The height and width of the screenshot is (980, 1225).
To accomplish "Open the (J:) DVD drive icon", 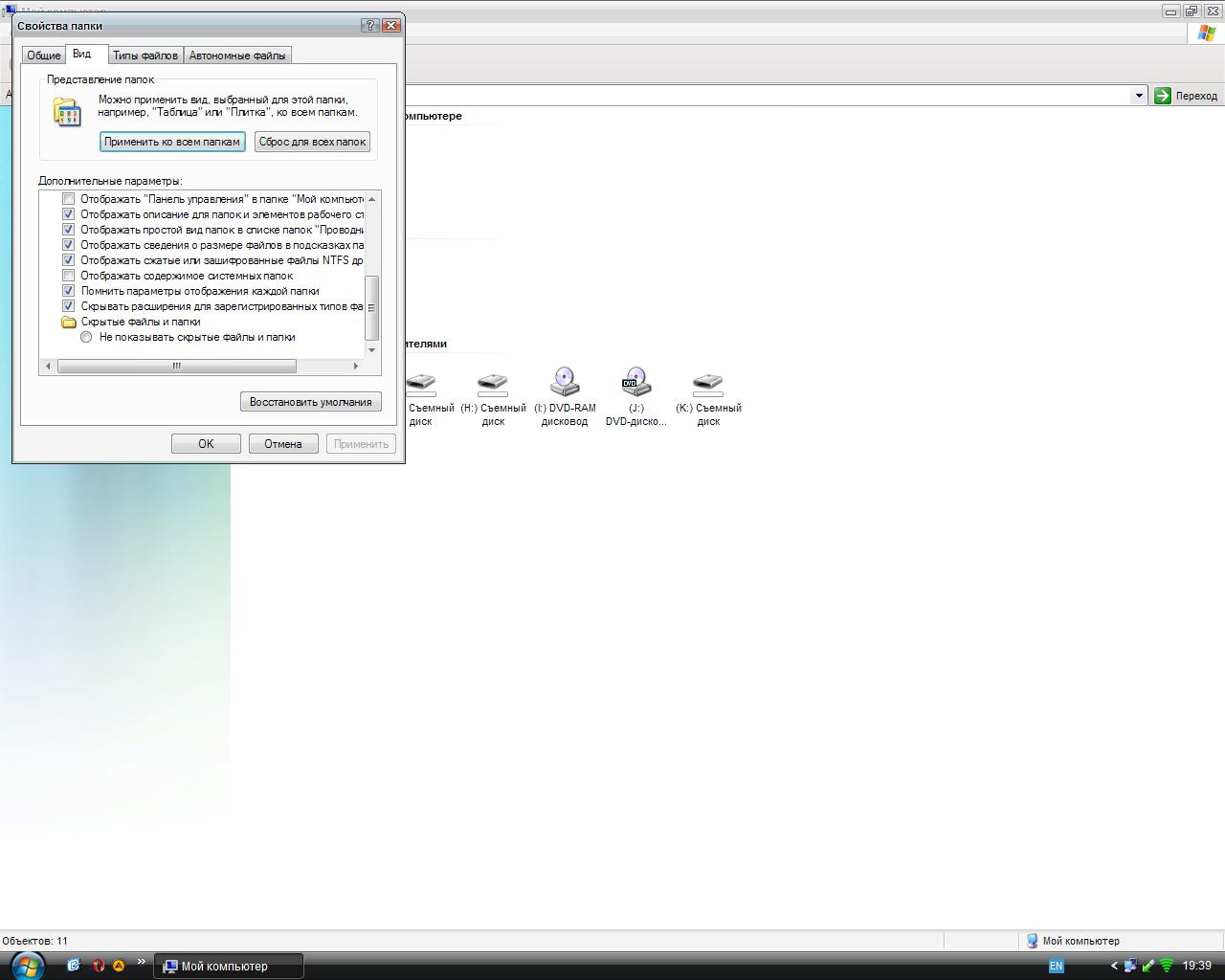I will click(636, 383).
